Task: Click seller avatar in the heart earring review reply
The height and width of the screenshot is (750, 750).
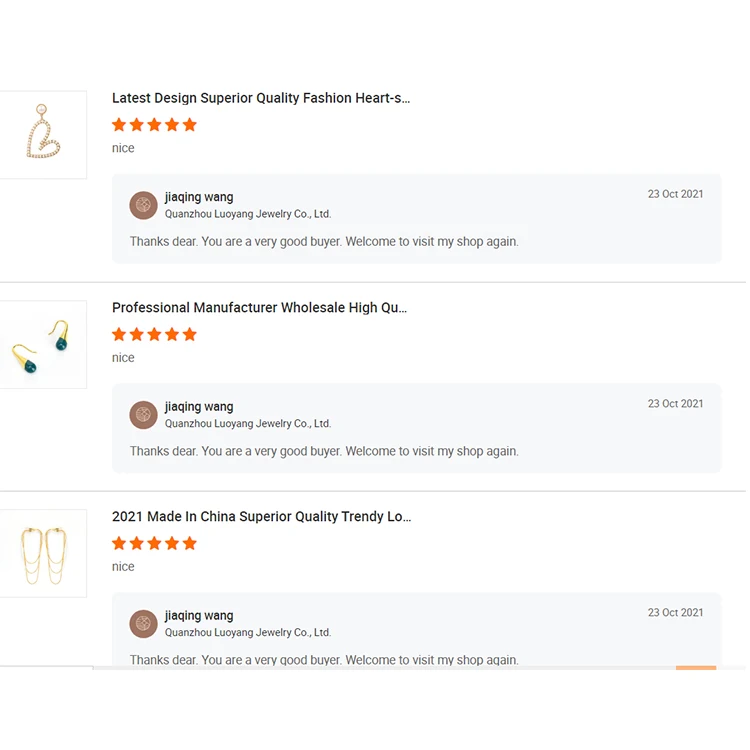Action: 144,205
